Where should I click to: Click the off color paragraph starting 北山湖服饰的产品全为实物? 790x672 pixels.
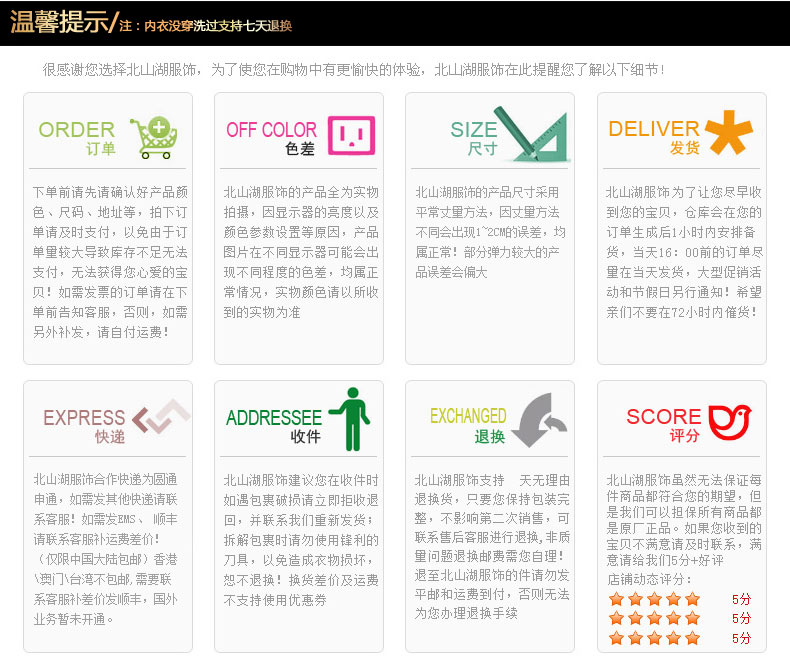click(301, 252)
